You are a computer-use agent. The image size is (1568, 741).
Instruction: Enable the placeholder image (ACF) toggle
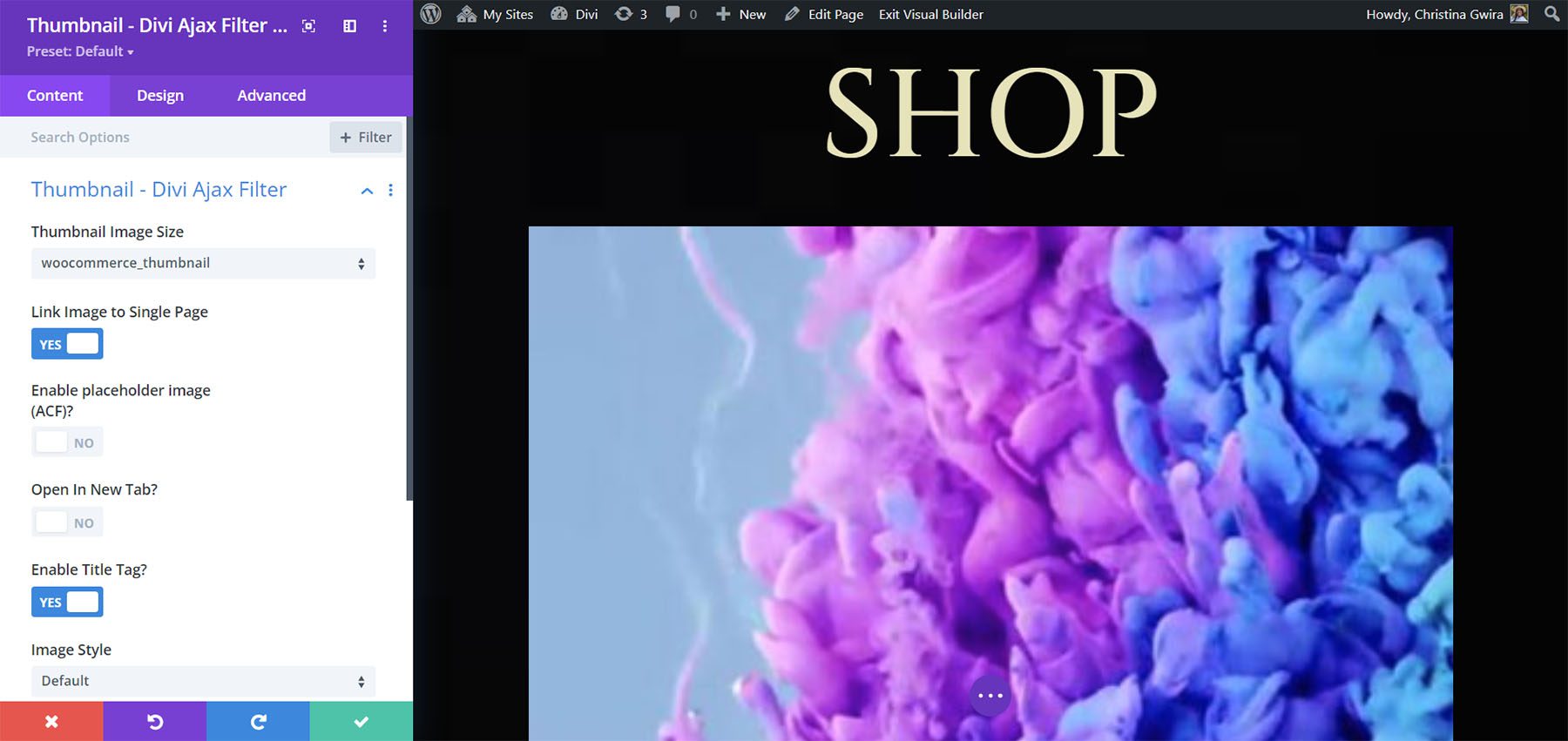pyautogui.click(x=67, y=442)
